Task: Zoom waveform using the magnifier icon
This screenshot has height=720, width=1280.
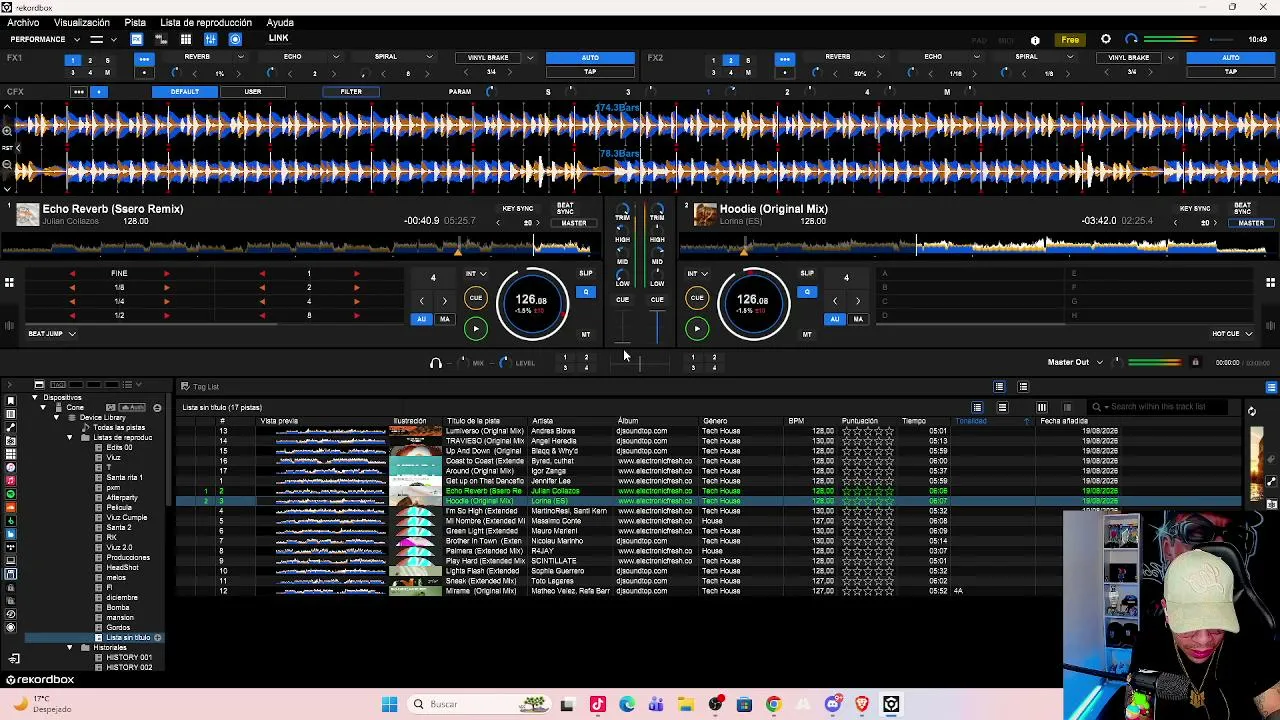Action: click(x=7, y=131)
